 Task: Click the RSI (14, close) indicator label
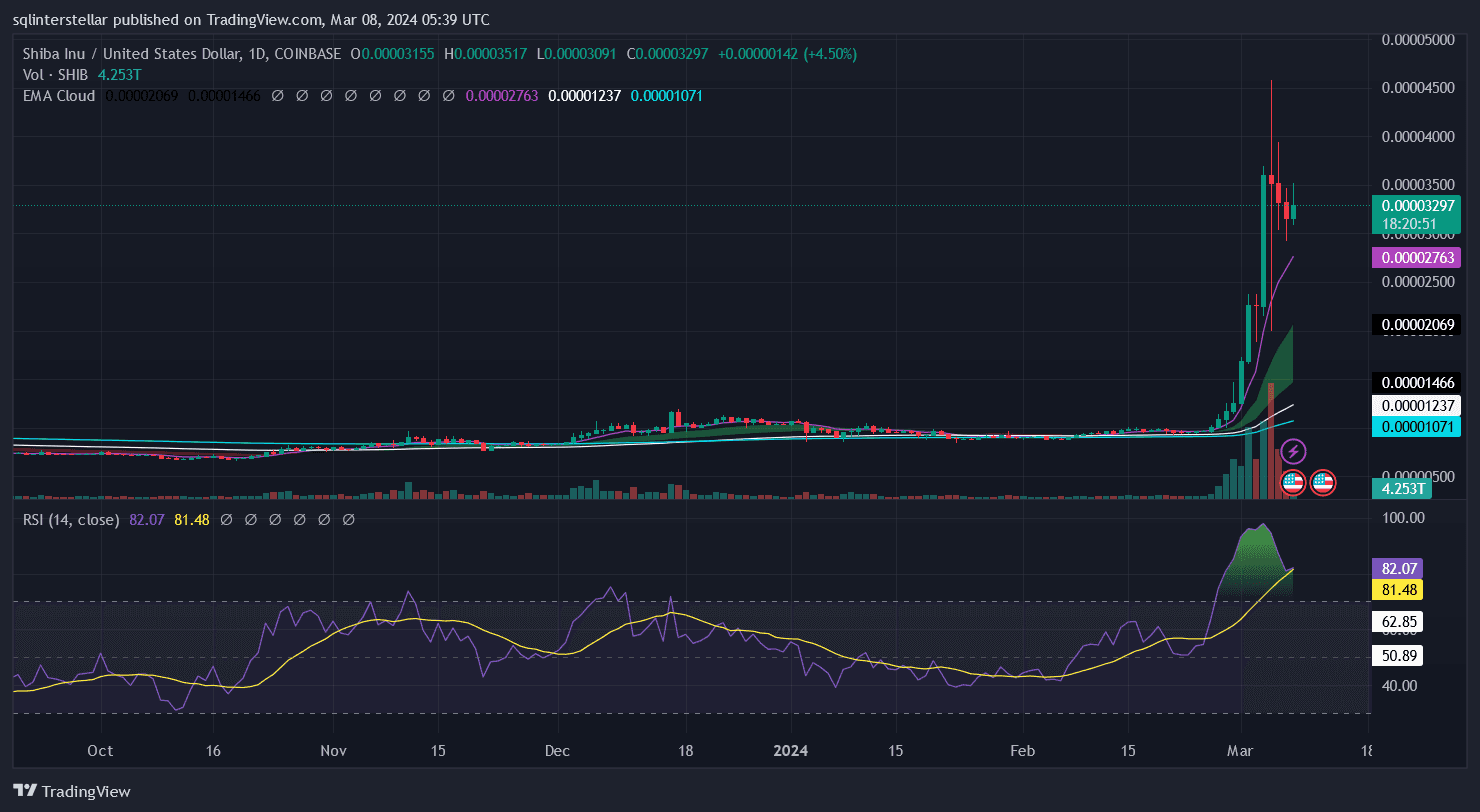[x=71, y=520]
